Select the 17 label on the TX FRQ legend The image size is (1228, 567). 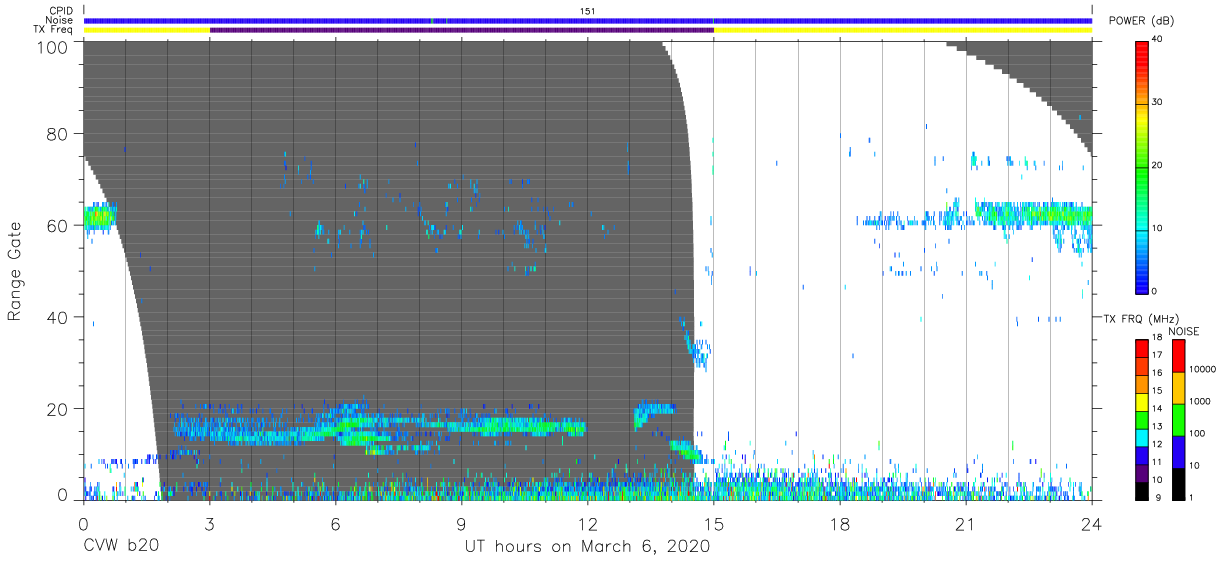tap(1156, 355)
